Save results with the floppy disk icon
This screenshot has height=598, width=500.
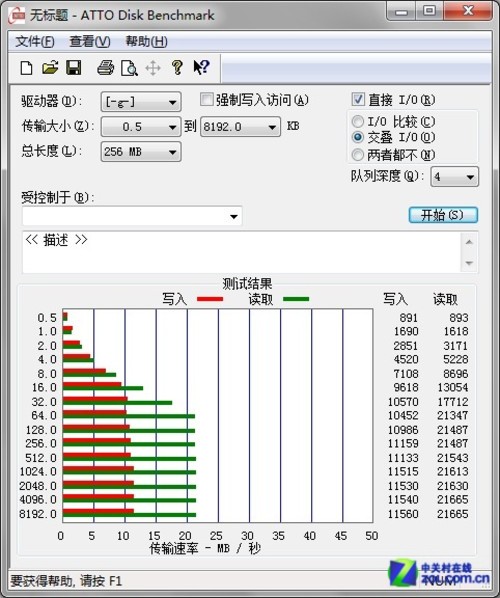click(74, 68)
